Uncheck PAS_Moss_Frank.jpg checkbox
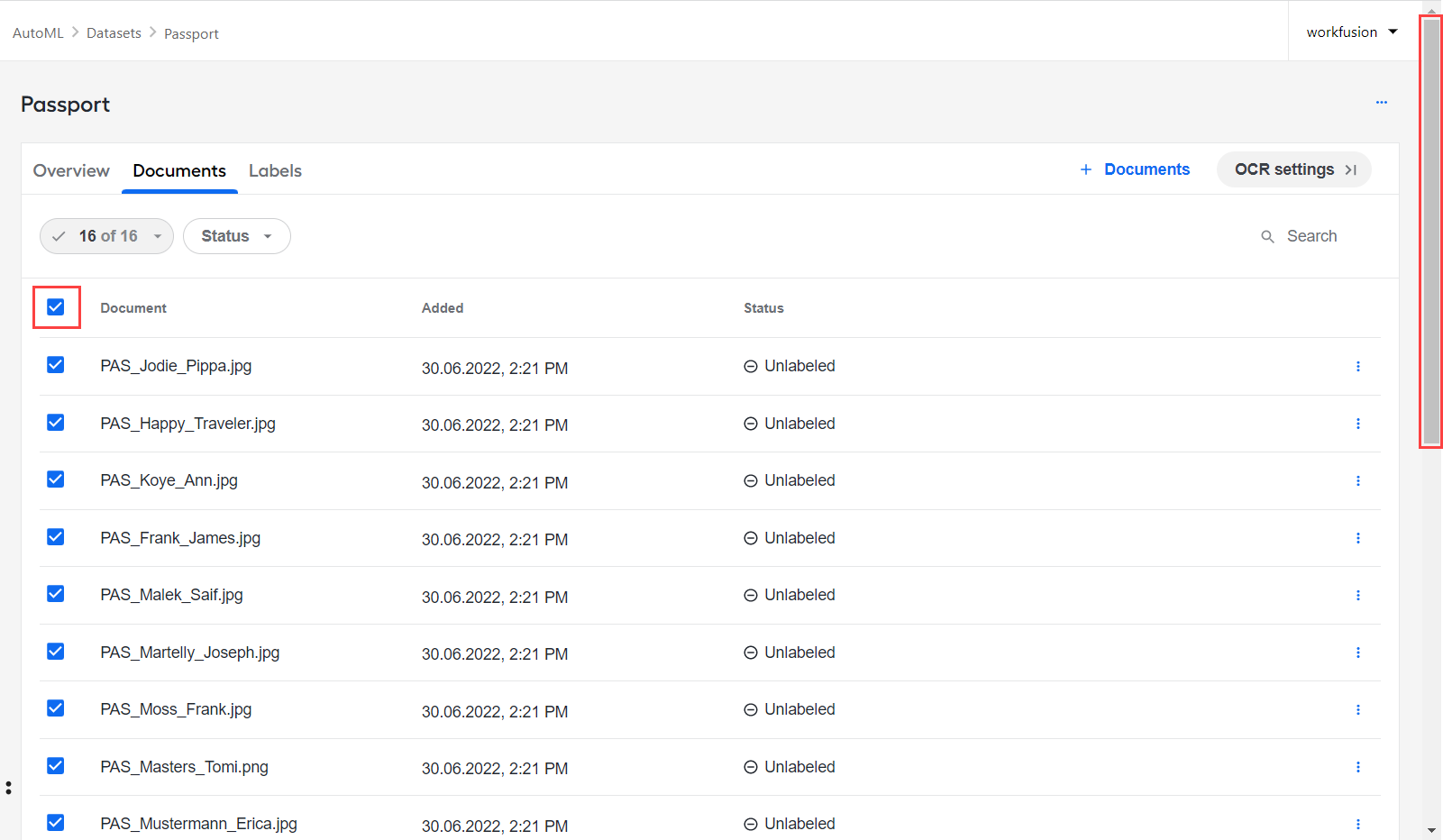The width and height of the screenshot is (1443, 840). [x=56, y=708]
